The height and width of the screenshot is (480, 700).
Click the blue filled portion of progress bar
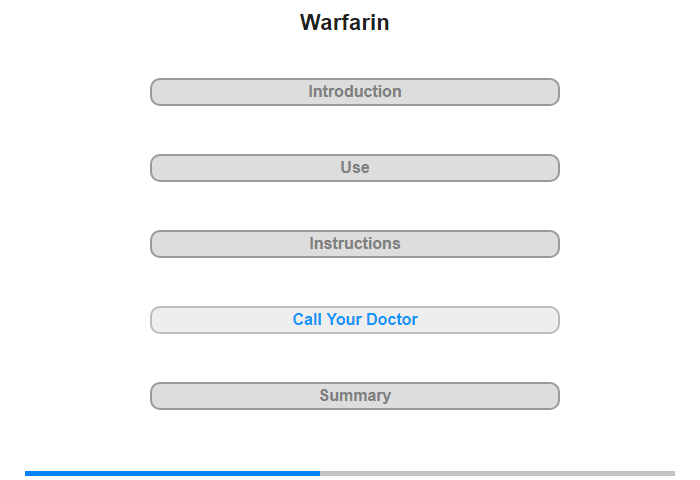(172, 473)
